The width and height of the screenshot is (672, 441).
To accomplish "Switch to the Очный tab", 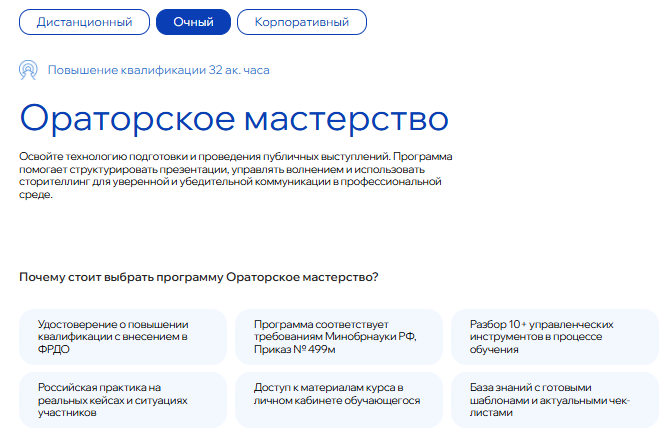I will pos(193,21).
